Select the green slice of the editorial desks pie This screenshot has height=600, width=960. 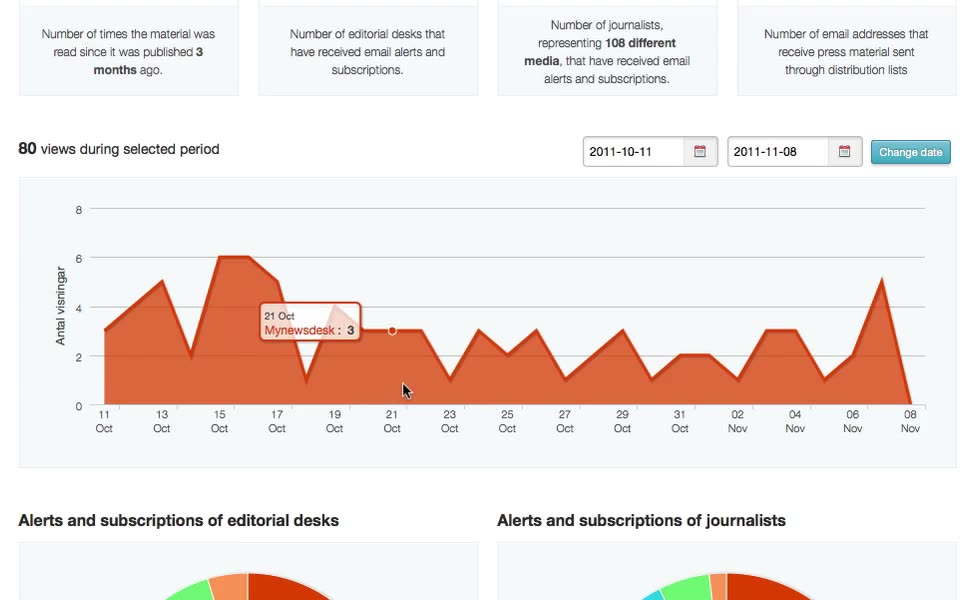(190, 590)
